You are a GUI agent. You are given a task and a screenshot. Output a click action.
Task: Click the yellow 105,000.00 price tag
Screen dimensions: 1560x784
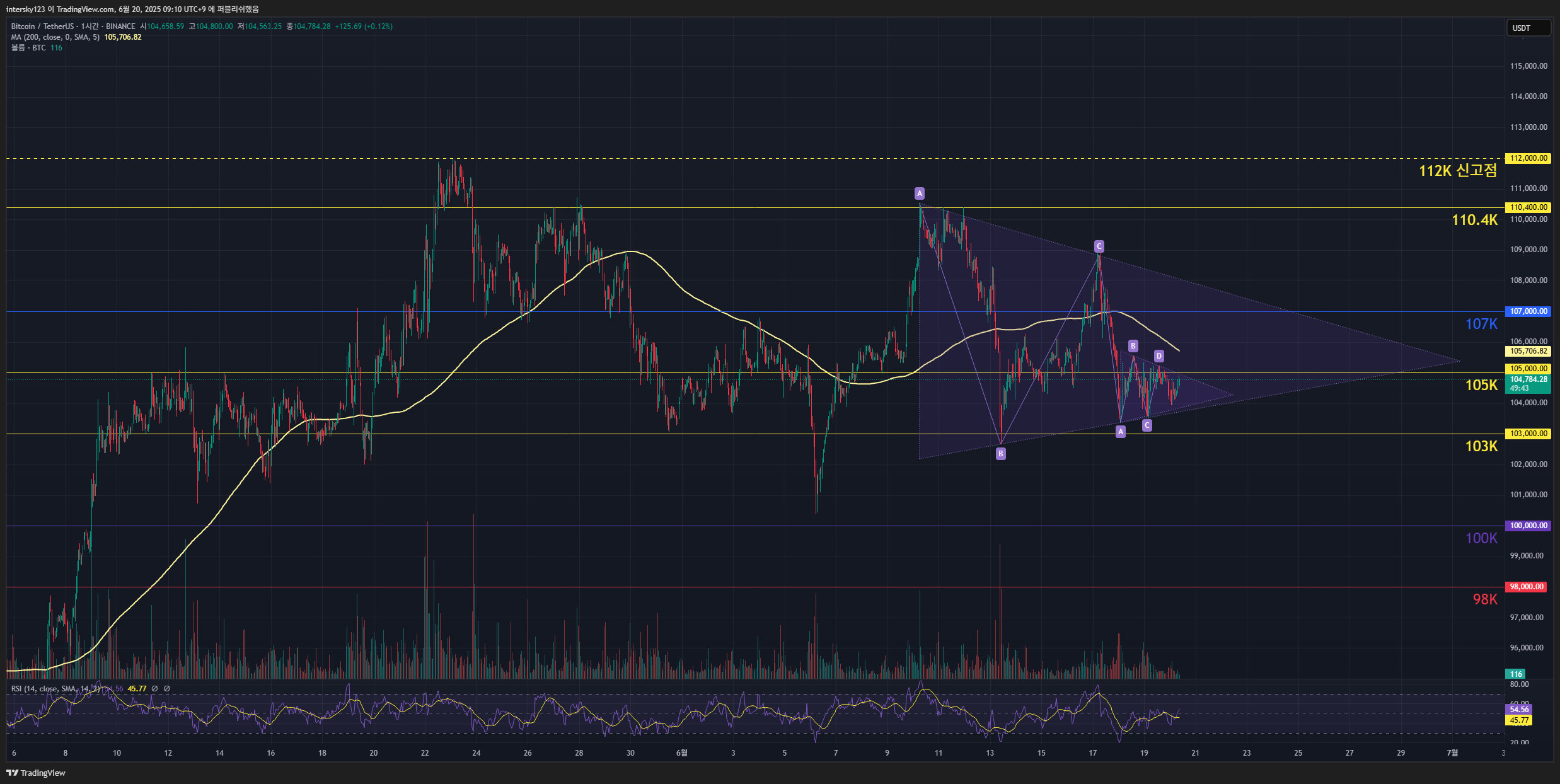click(1528, 369)
